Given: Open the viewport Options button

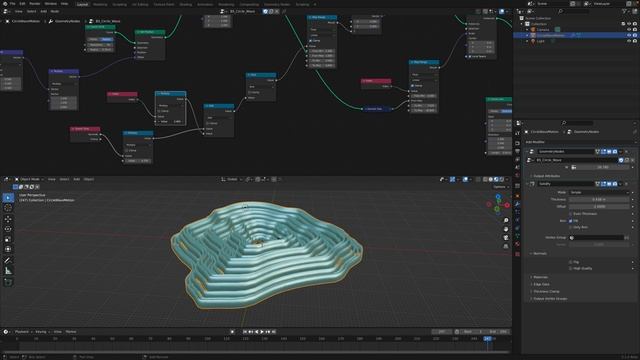Looking at the screenshot, I should (x=500, y=187).
